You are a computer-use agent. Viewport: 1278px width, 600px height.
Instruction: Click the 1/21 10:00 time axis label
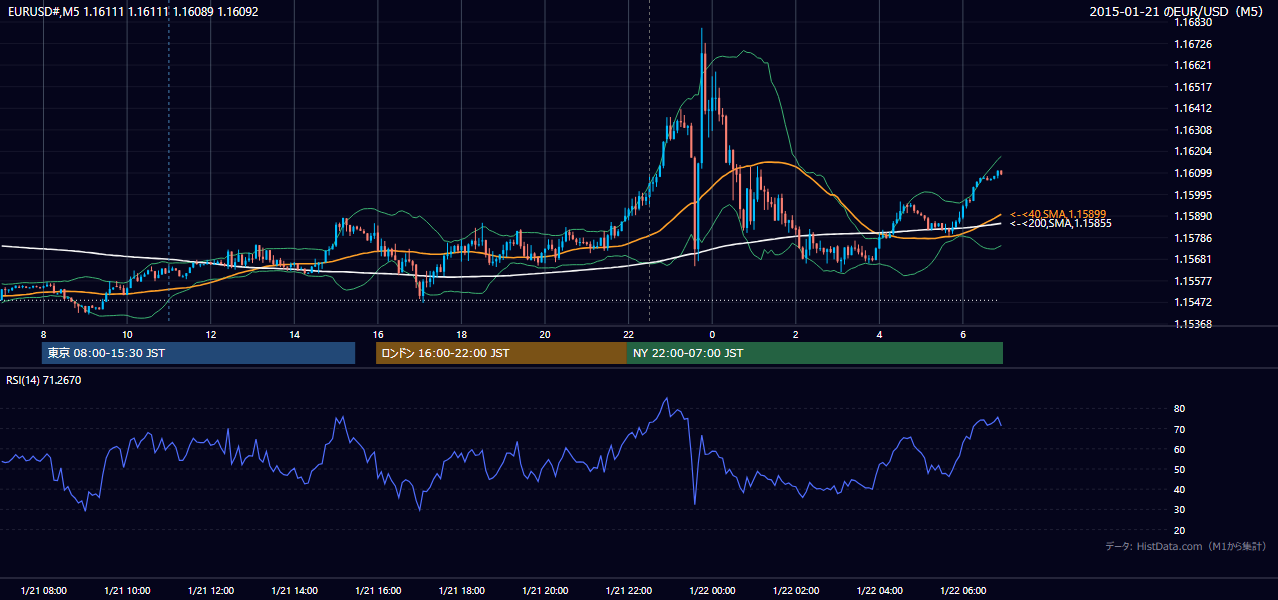click(127, 591)
